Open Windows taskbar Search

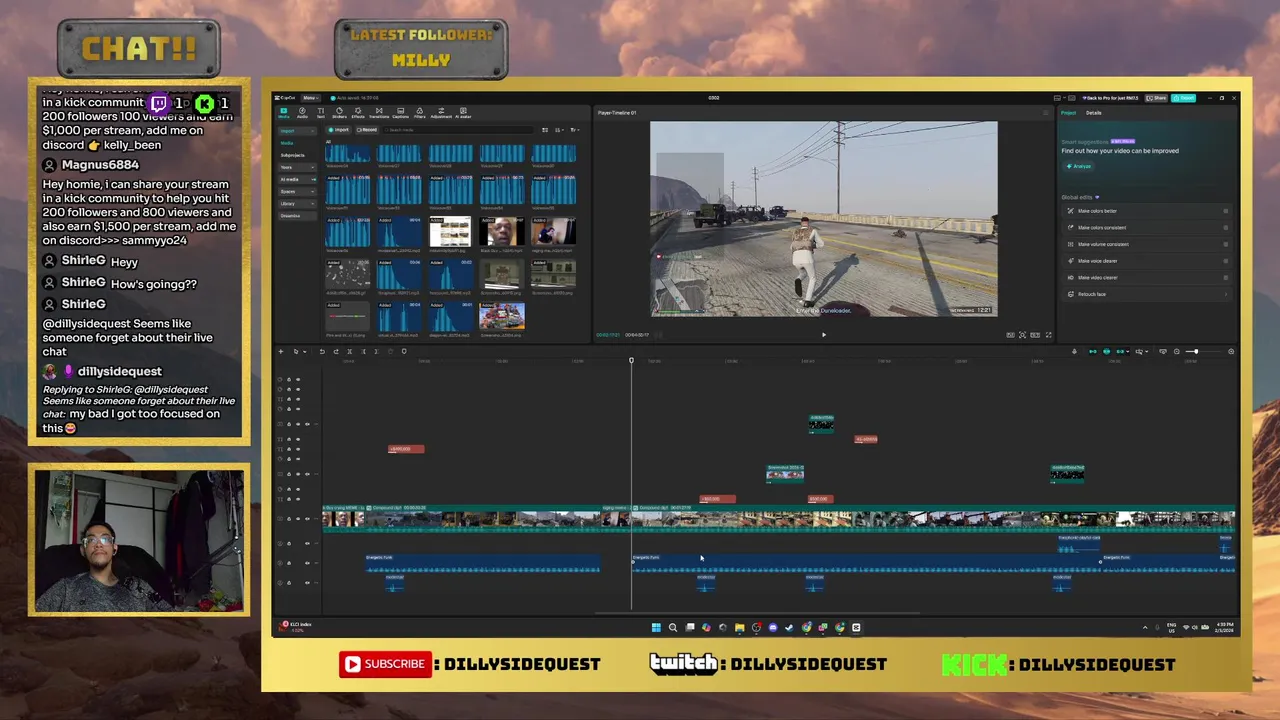(673, 627)
